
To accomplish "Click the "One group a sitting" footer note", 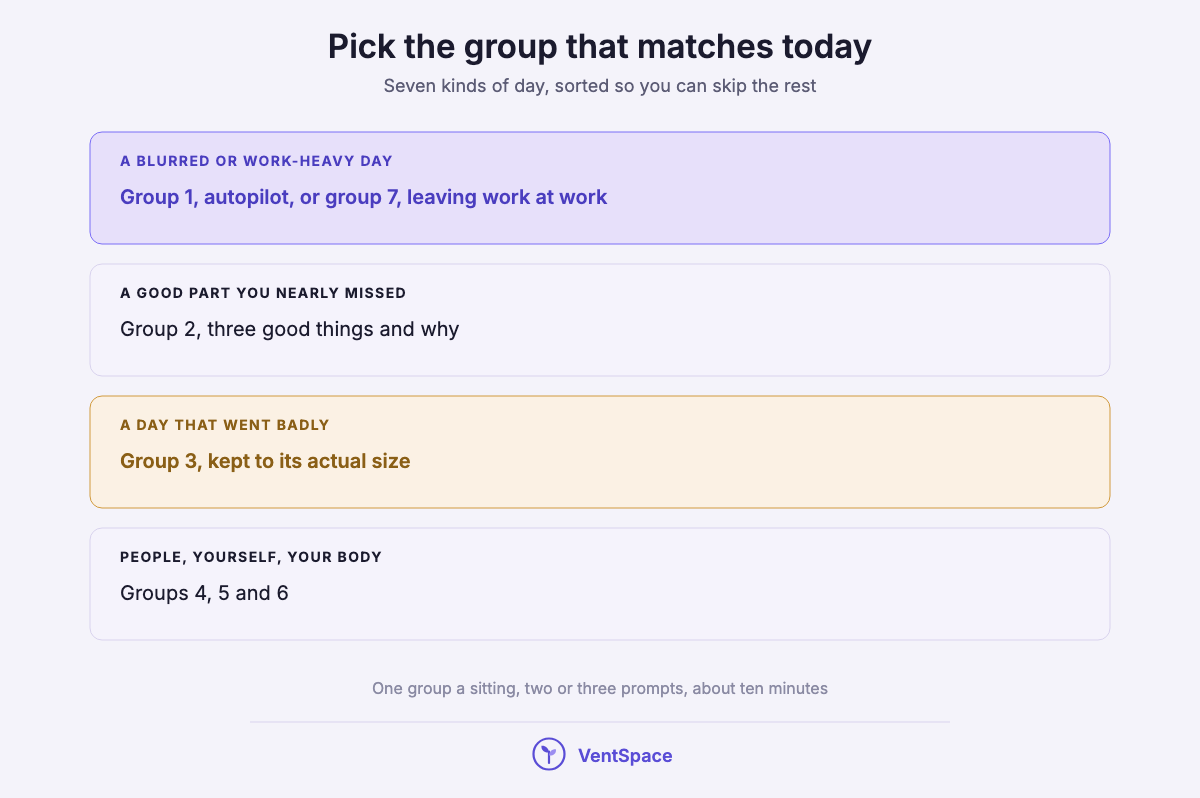I will [600, 688].
